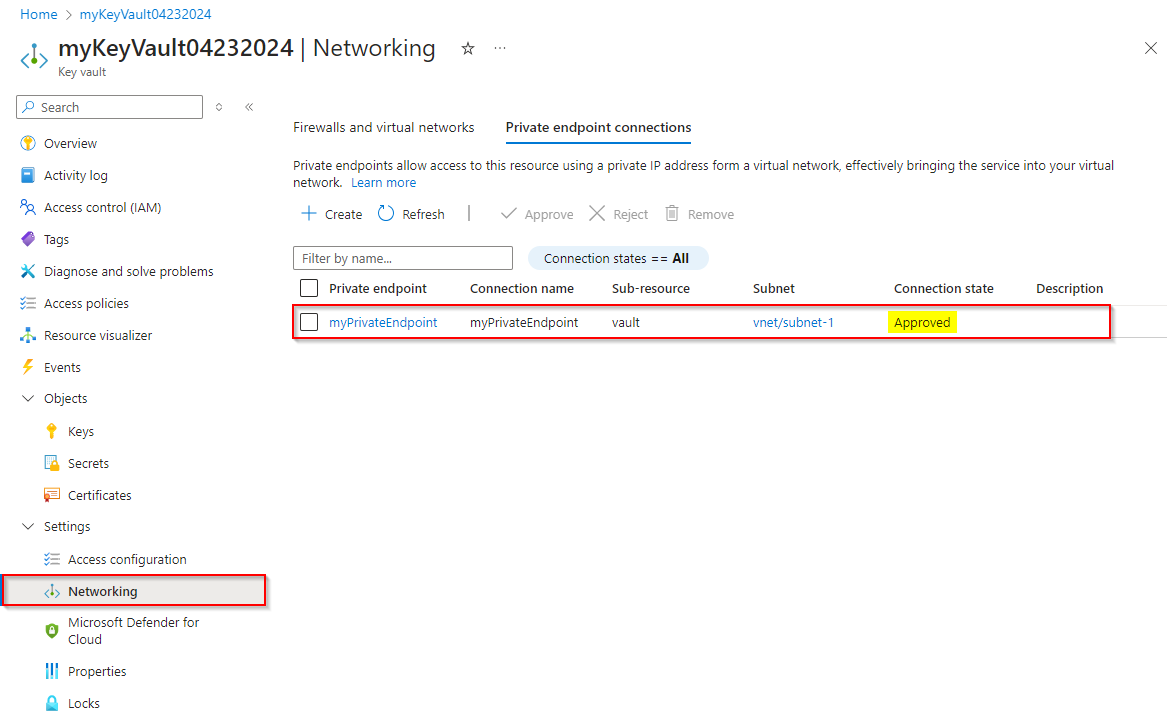Click the favorite star next to Networking title

[467, 48]
